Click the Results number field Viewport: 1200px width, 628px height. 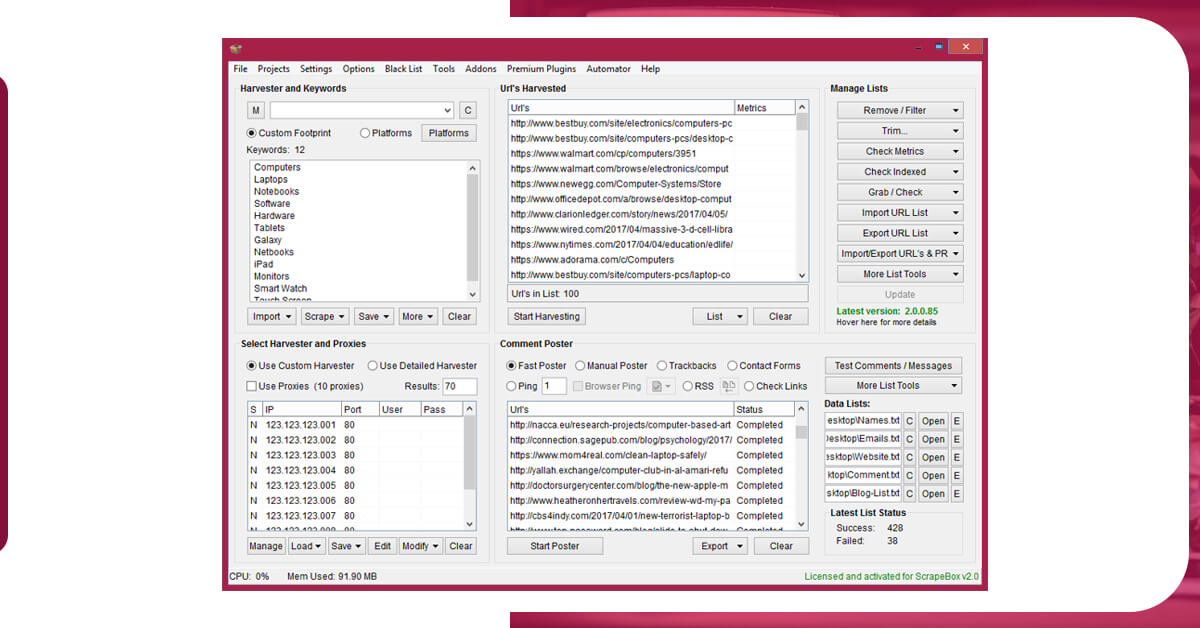pos(460,386)
